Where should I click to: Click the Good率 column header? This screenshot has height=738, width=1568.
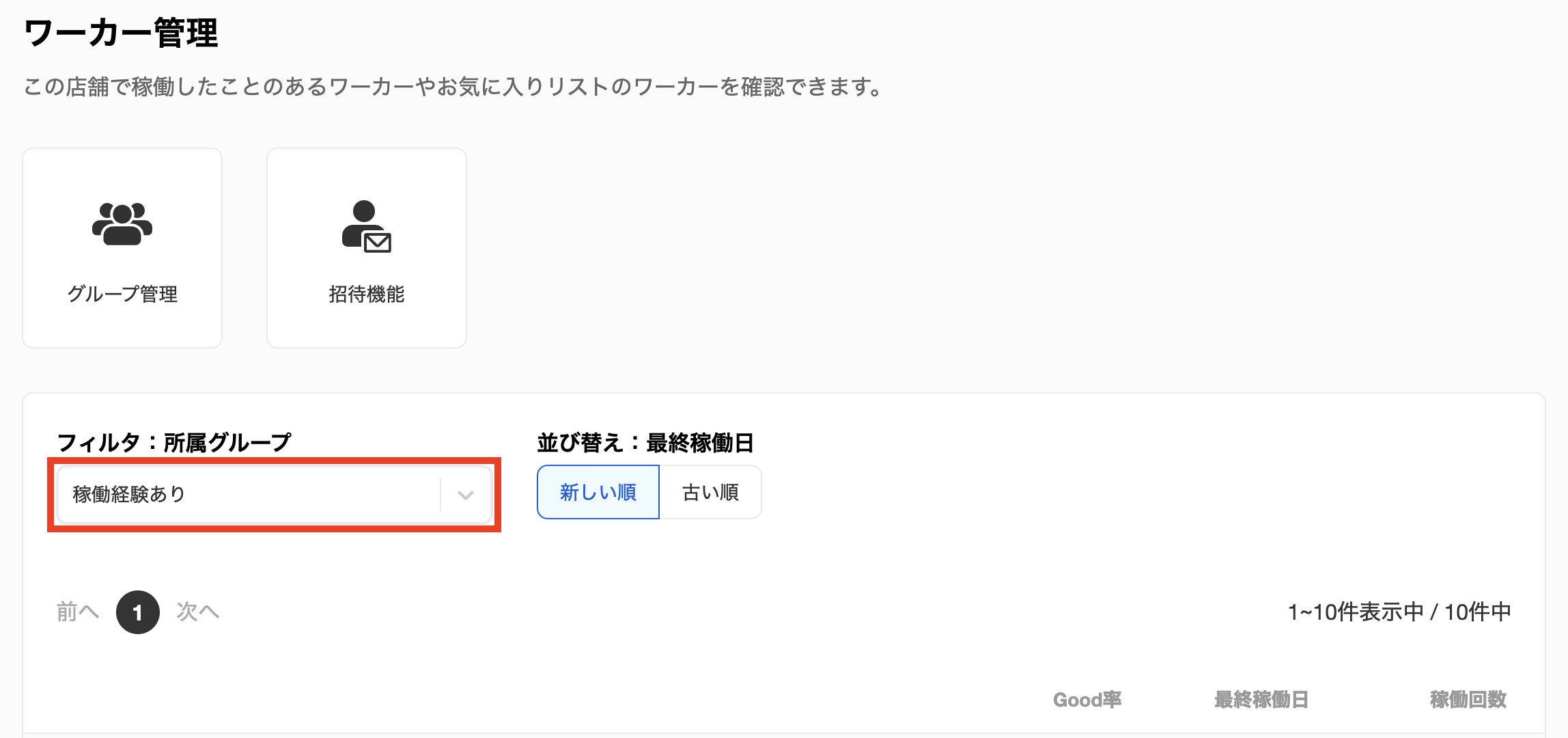click(1087, 700)
